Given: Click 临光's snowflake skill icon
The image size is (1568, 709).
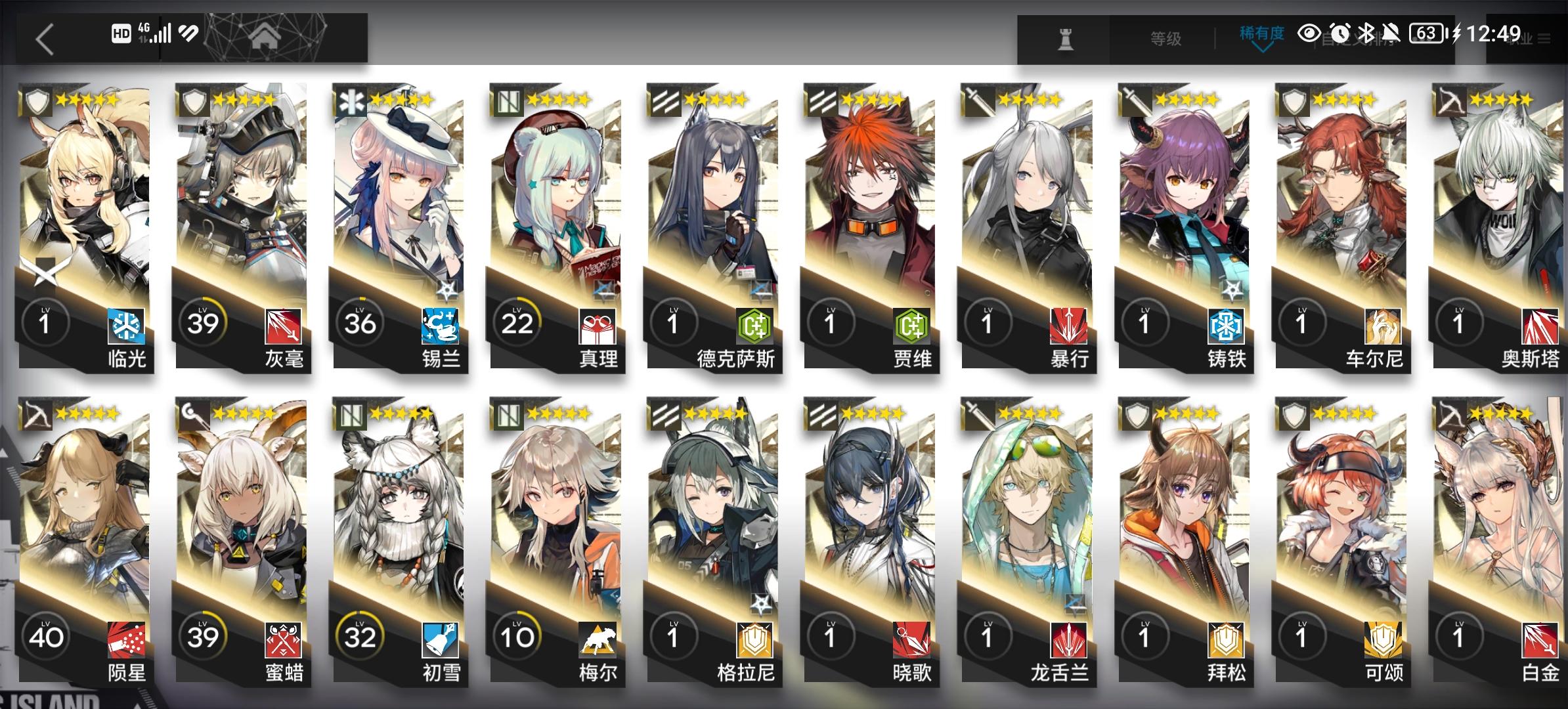Looking at the screenshot, I should (126, 326).
